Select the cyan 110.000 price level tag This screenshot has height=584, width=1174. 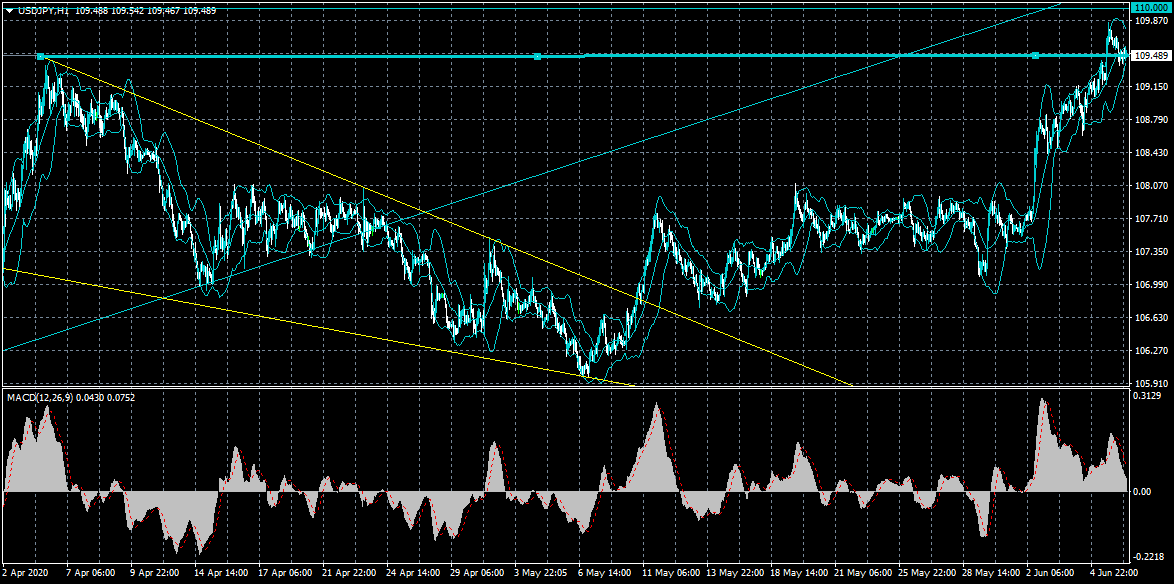(x=1150, y=6)
